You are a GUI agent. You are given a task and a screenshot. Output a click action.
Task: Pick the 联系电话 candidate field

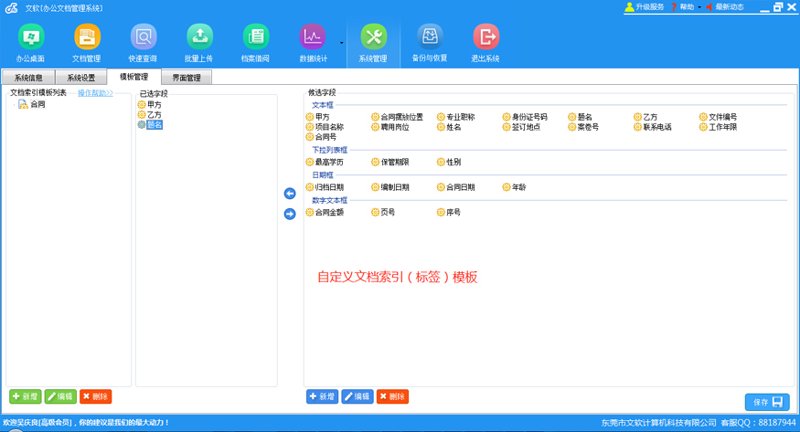tap(653, 127)
